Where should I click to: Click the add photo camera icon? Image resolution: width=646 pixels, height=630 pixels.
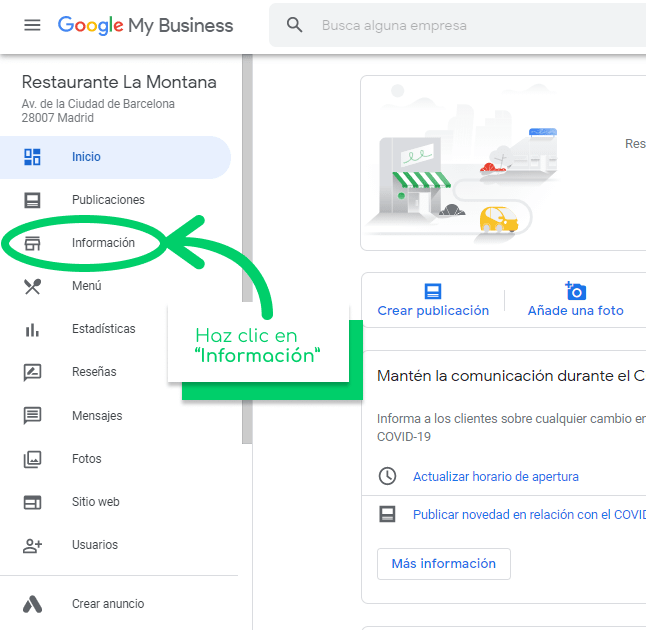[x=576, y=291]
